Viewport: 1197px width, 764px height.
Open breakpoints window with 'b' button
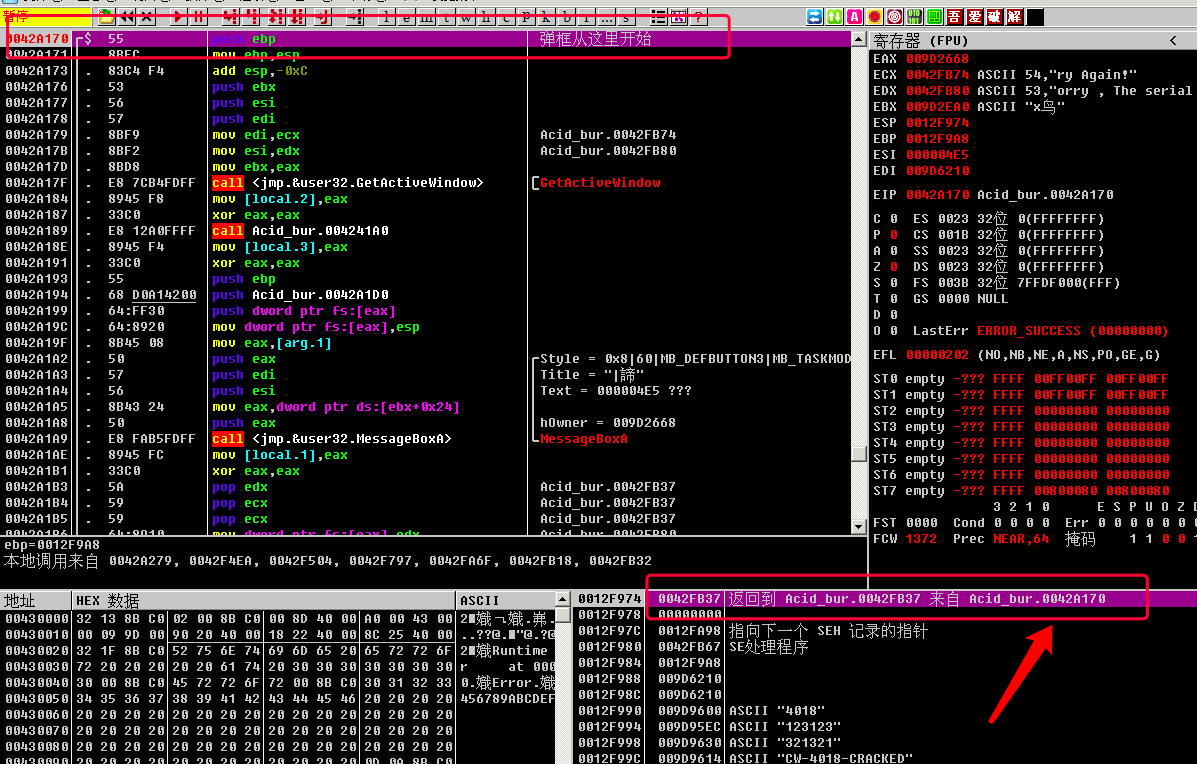pyautogui.click(x=567, y=17)
